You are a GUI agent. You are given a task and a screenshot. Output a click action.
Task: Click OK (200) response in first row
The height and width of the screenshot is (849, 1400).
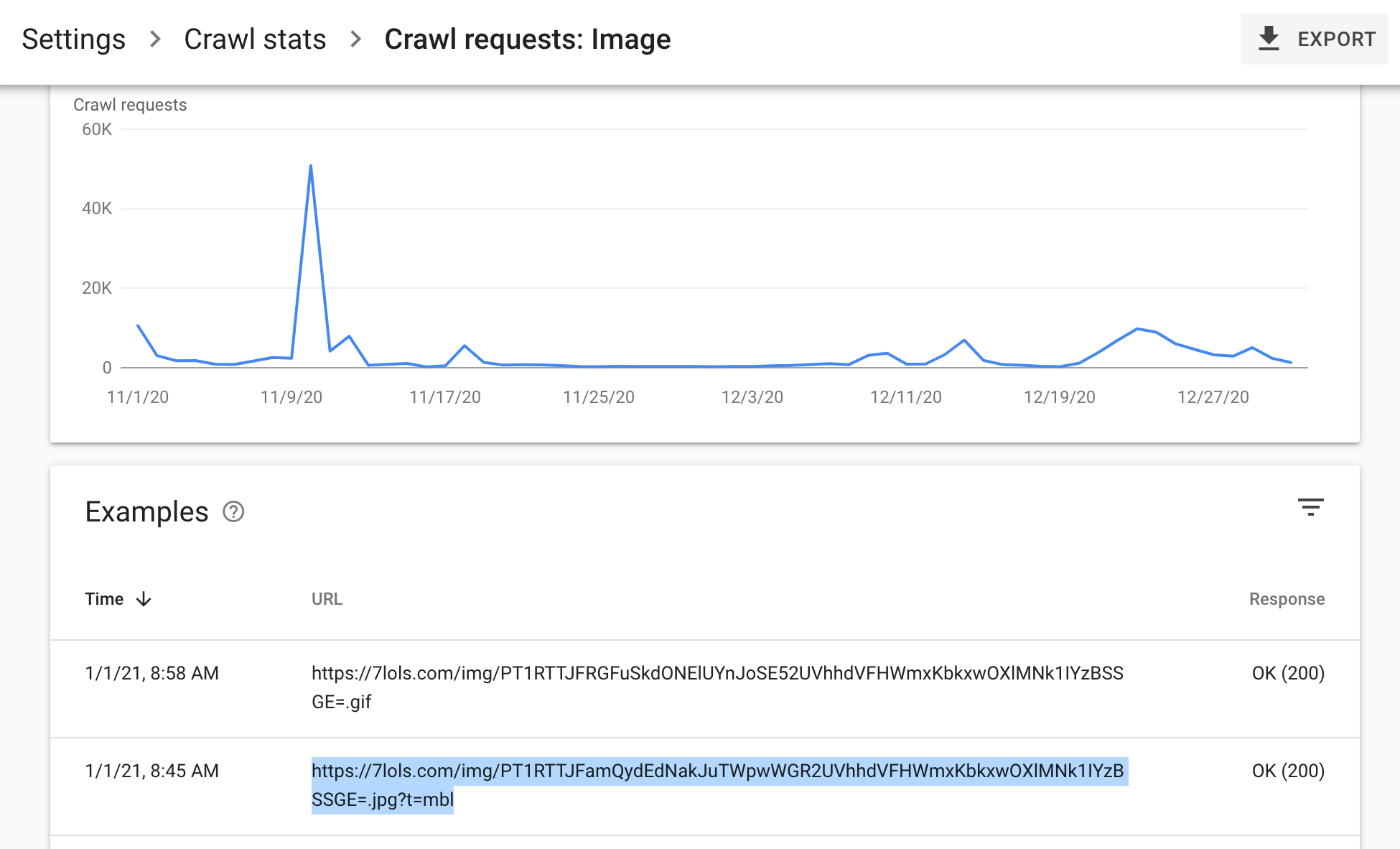pyautogui.click(x=1288, y=673)
